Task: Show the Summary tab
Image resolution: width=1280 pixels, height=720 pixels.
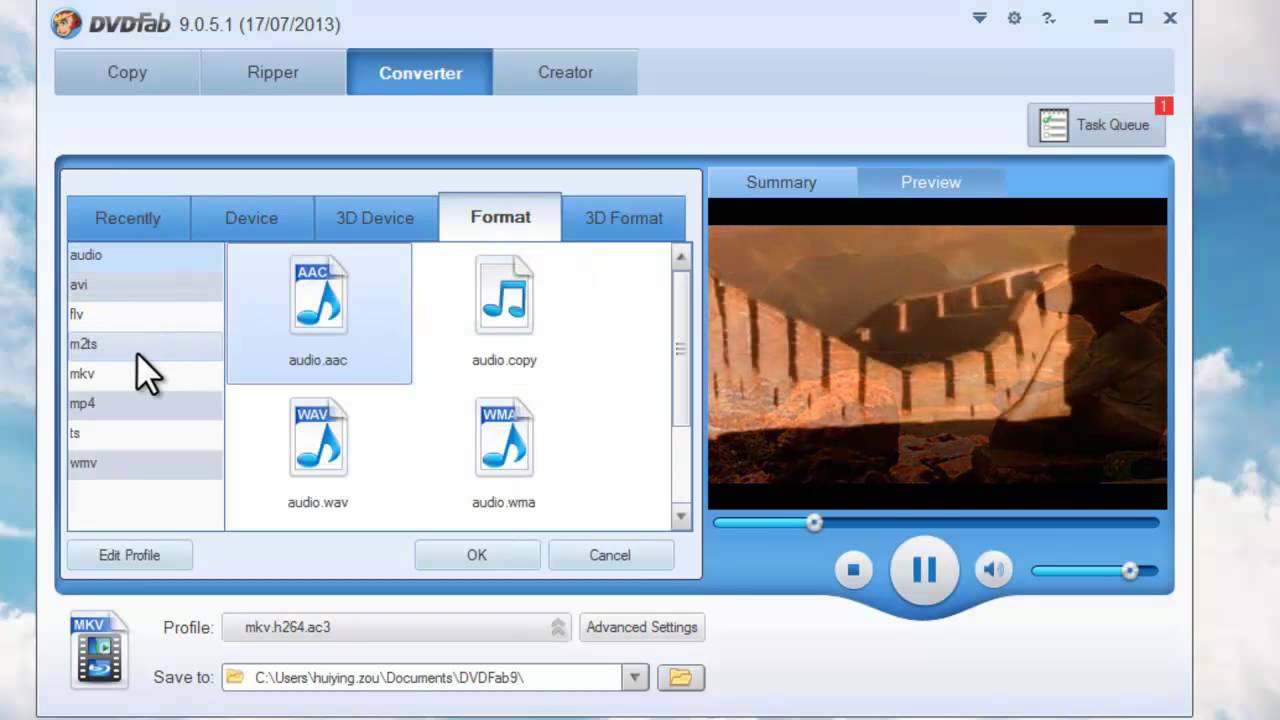Action: [782, 182]
